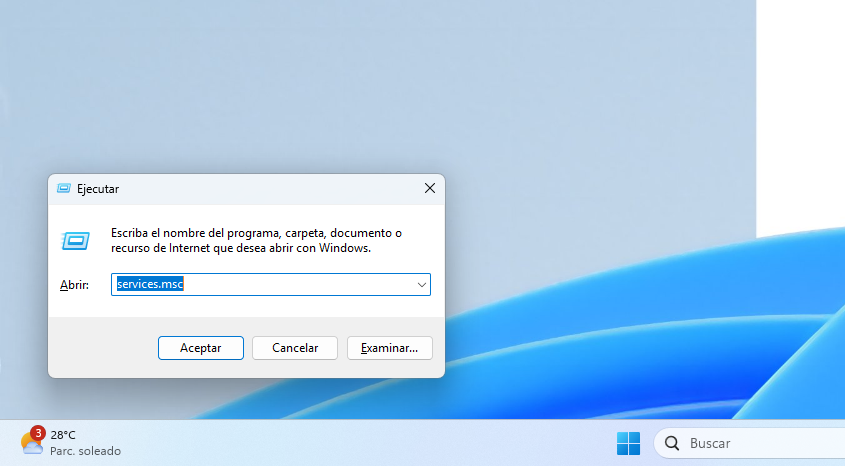Open the Examinar... file browser
Screen dimensions: 845x466
click(x=389, y=348)
